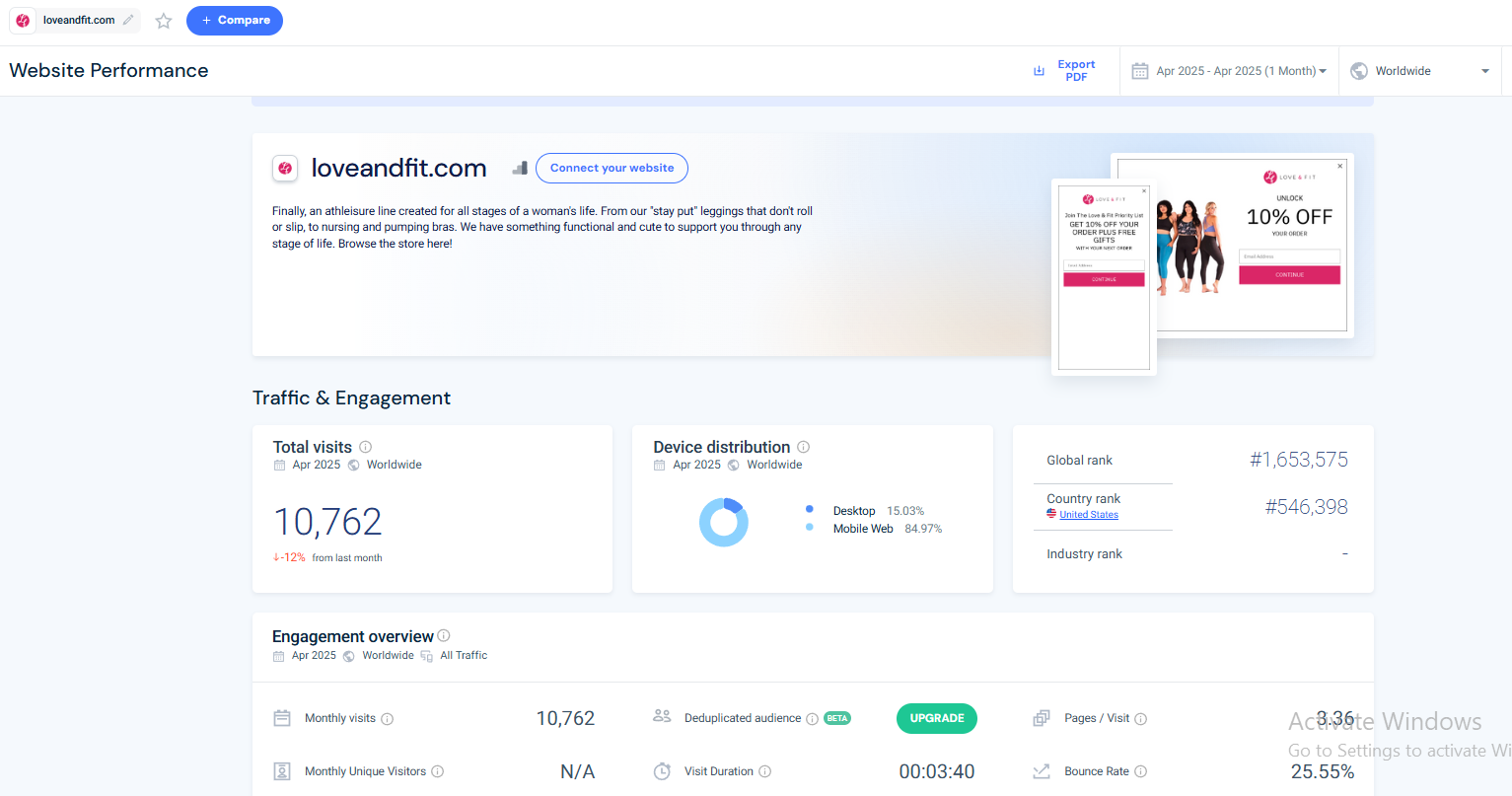Open the desktop site preview thumbnail
1512x796 pixels.
click(1255, 246)
